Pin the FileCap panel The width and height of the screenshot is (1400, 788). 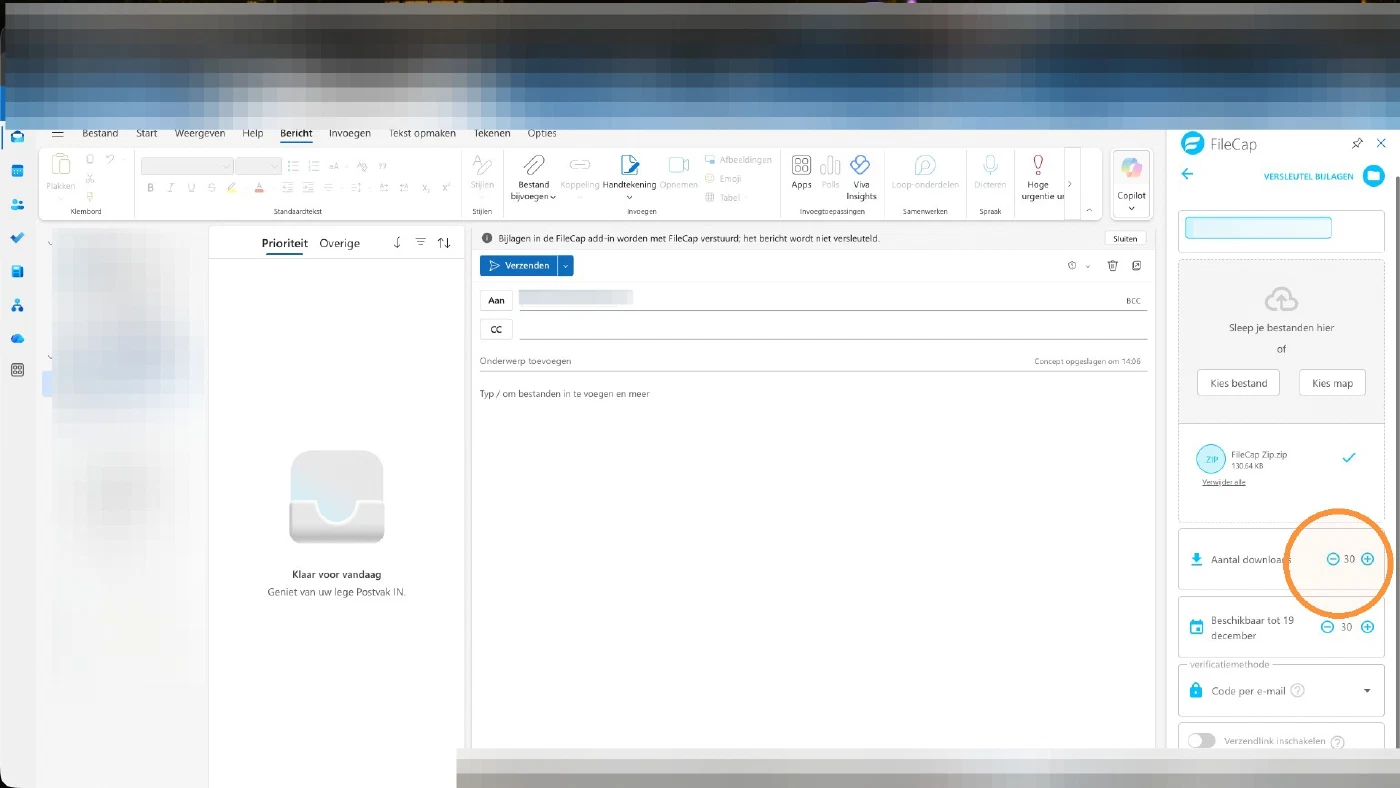coord(1357,144)
